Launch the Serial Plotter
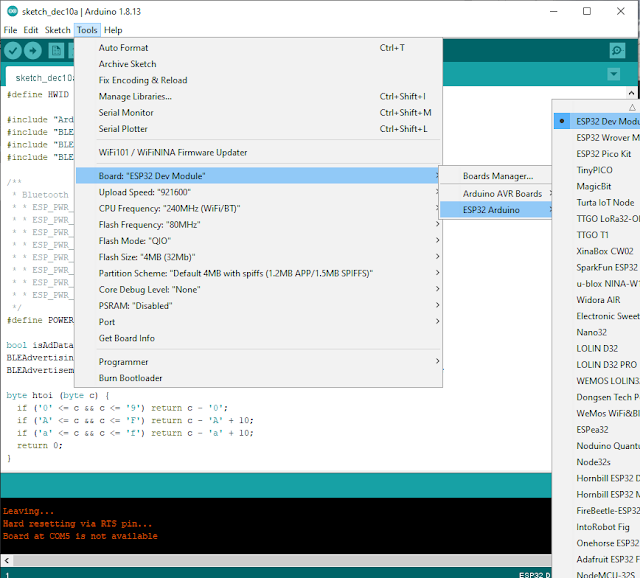640x578 pixels. (259, 129)
